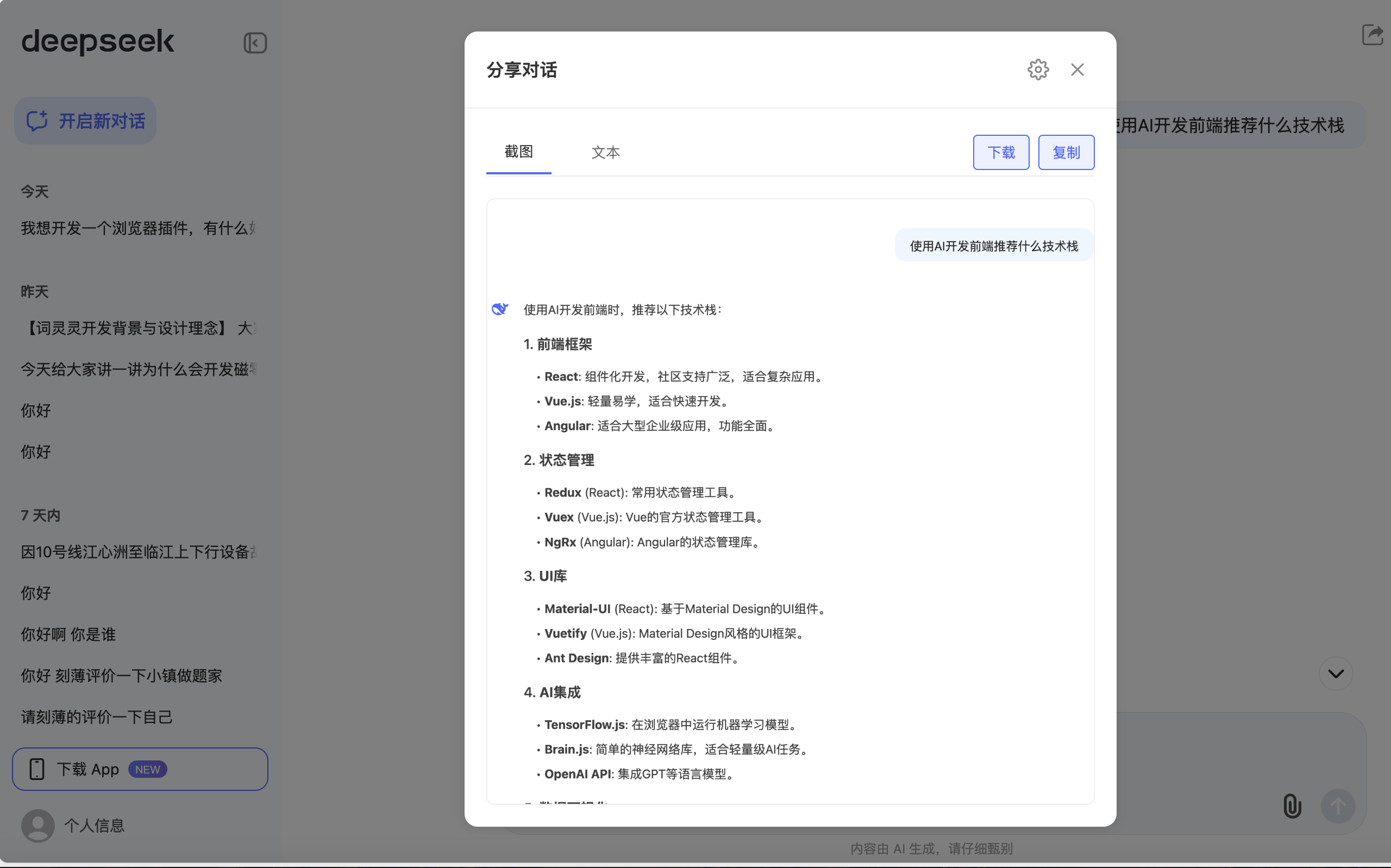Click the NEW badge on Download App
This screenshot has width=1391, height=868.
(x=148, y=770)
